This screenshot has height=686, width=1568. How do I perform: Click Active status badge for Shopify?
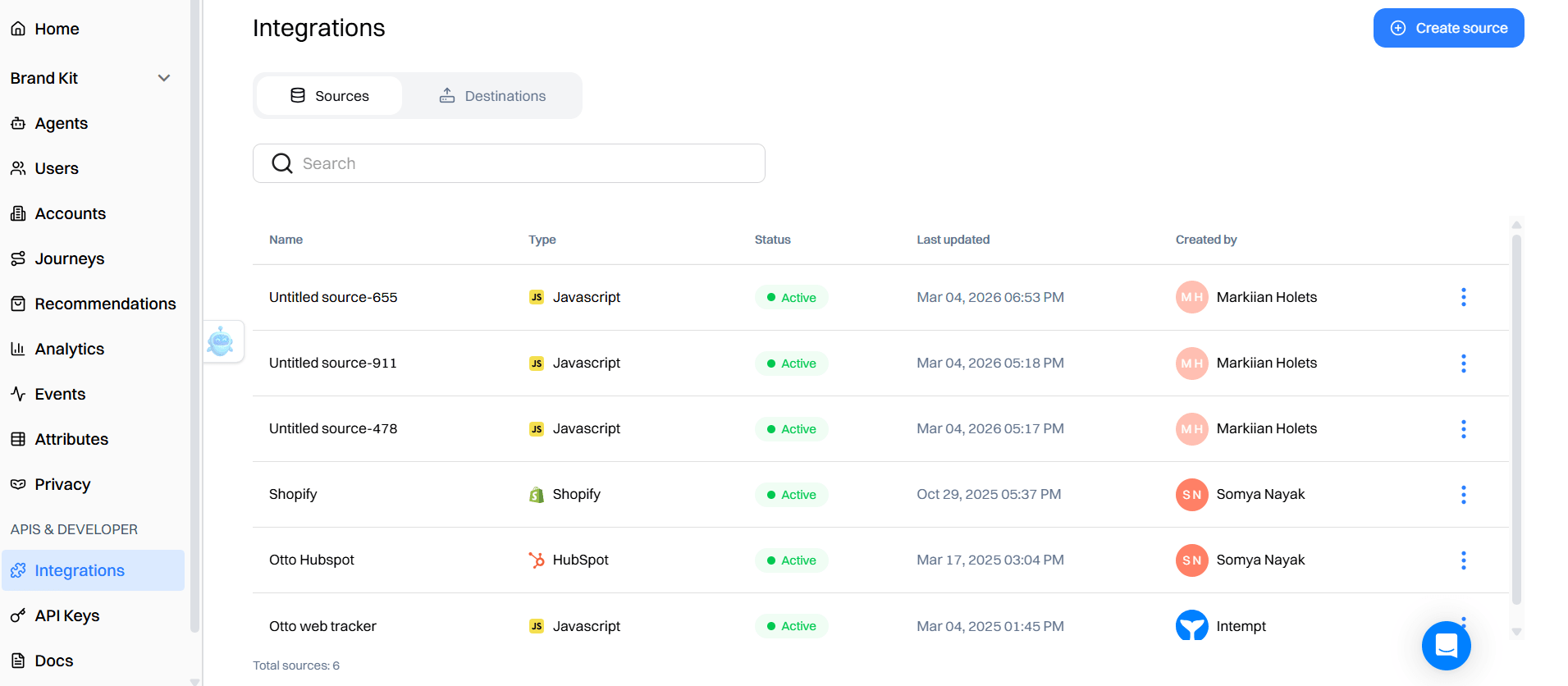pyautogui.click(x=792, y=495)
